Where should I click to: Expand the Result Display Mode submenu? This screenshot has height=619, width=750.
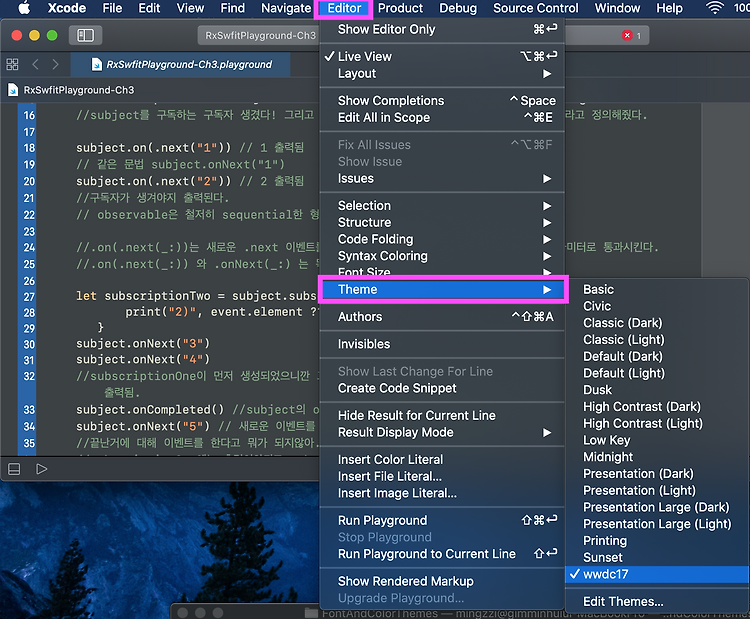pyautogui.click(x=441, y=432)
